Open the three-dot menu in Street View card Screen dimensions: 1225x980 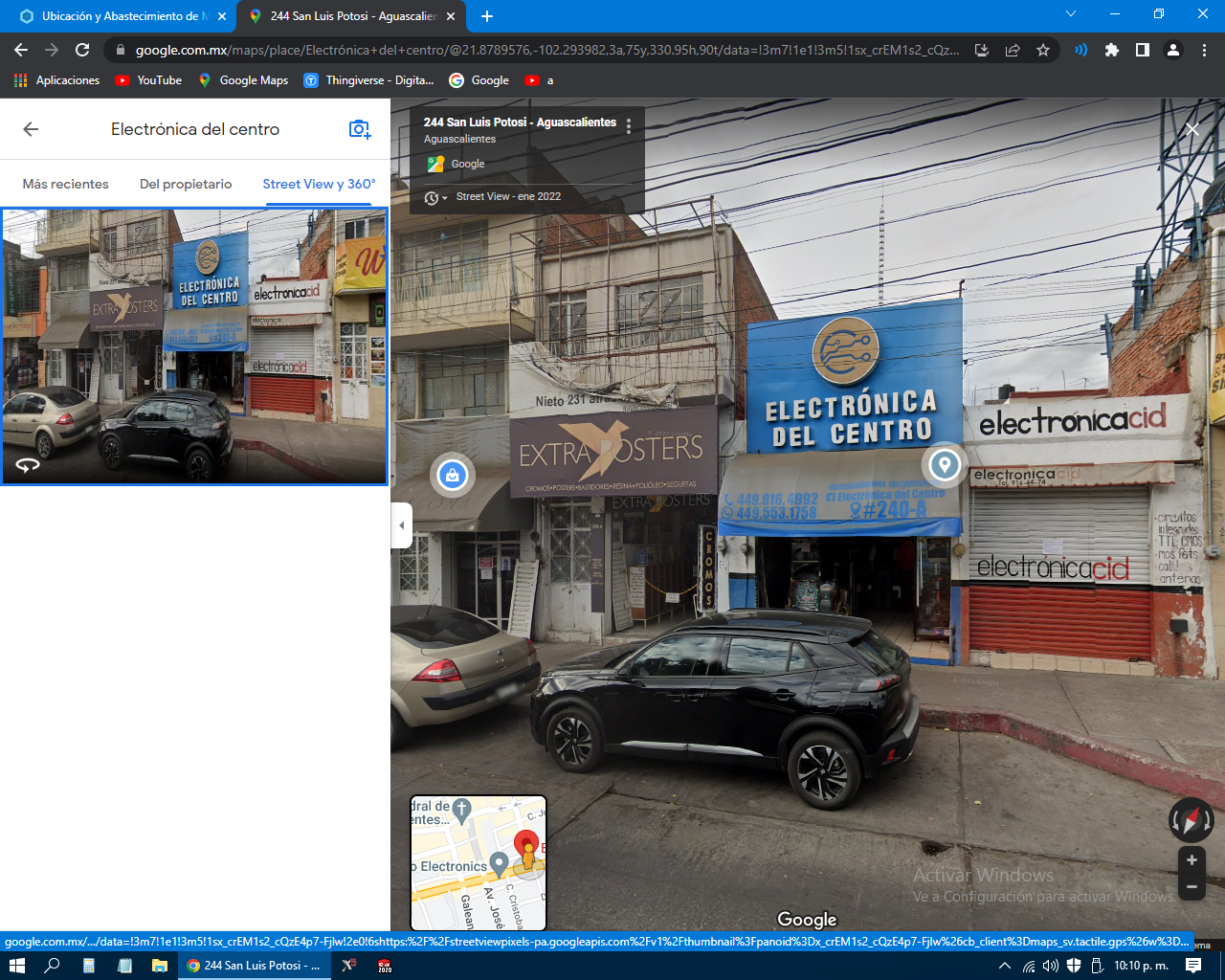(x=629, y=126)
